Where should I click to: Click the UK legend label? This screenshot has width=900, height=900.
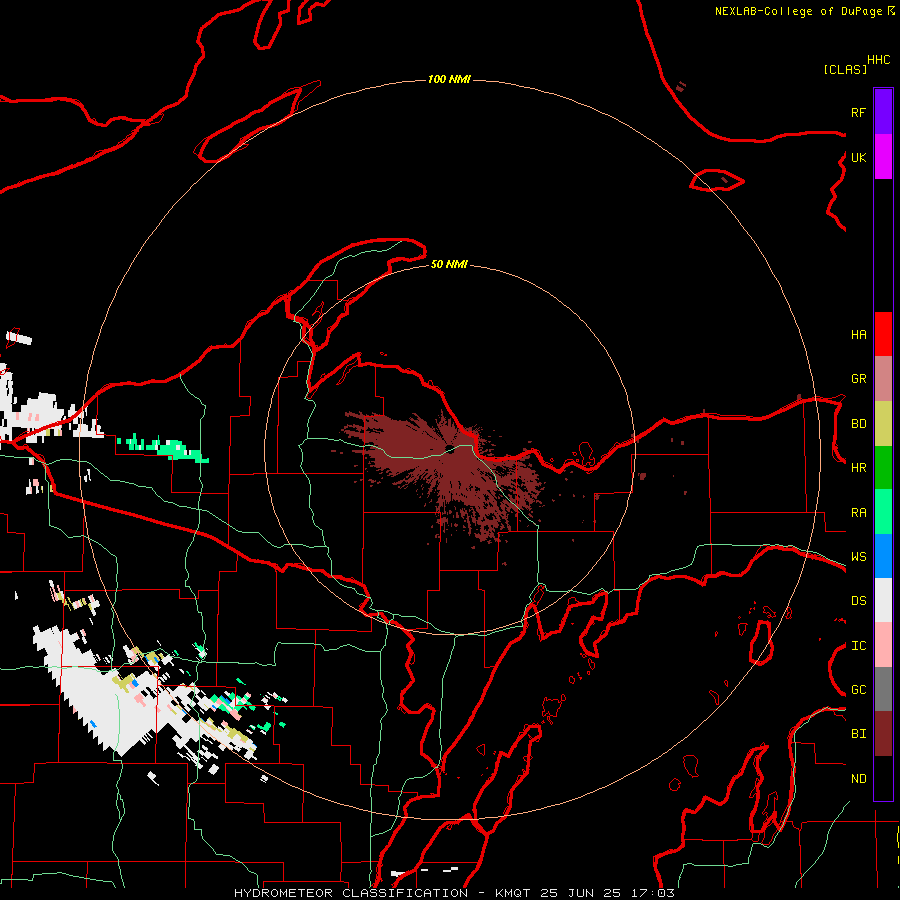pyautogui.click(x=858, y=157)
